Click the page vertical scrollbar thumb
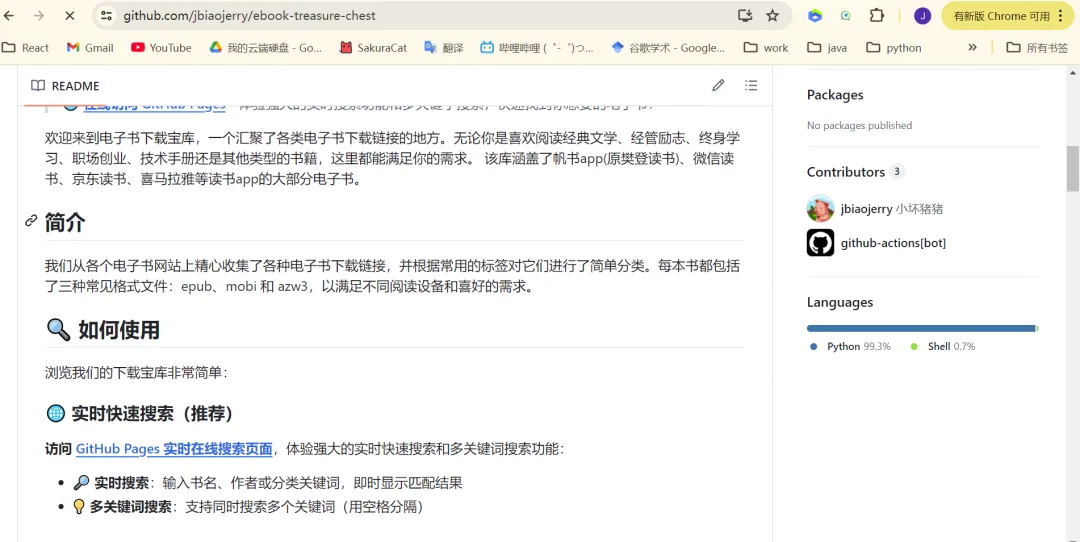1080x542 pixels. [x=1072, y=169]
